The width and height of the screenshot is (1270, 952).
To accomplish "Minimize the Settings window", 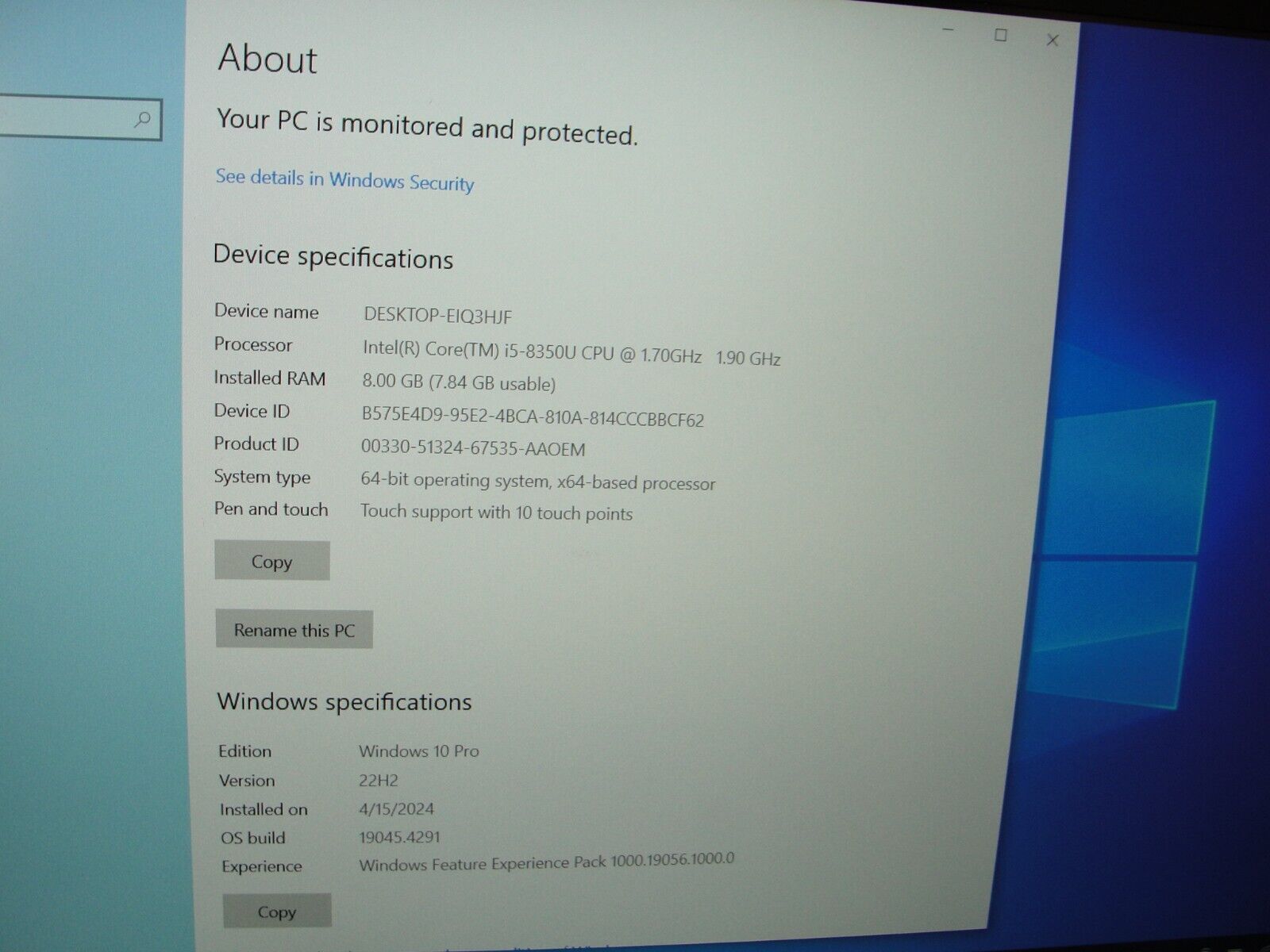I will [948, 30].
